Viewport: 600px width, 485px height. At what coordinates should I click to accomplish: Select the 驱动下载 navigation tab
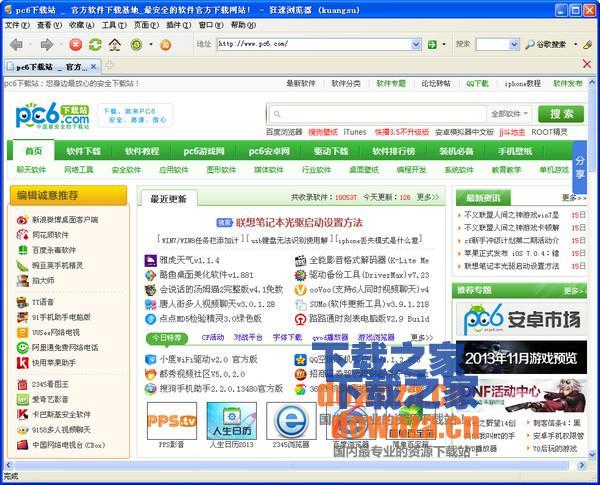pos(331,151)
